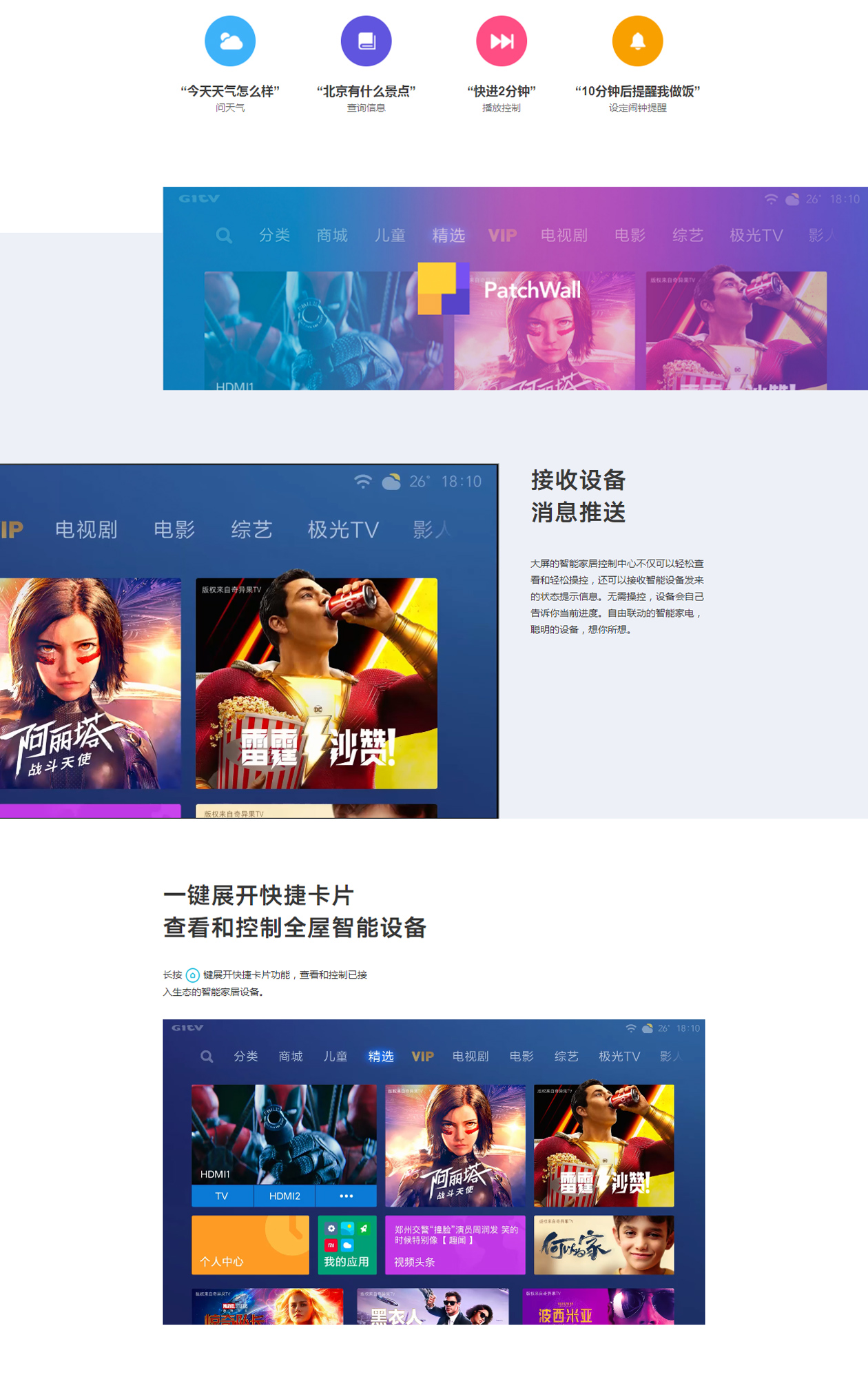Image resolution: width=868 pixels, height=1377 pixels.
Task: Click the “10分钟后提醒我做饭” voice command text
Action: tap(637, 91)
